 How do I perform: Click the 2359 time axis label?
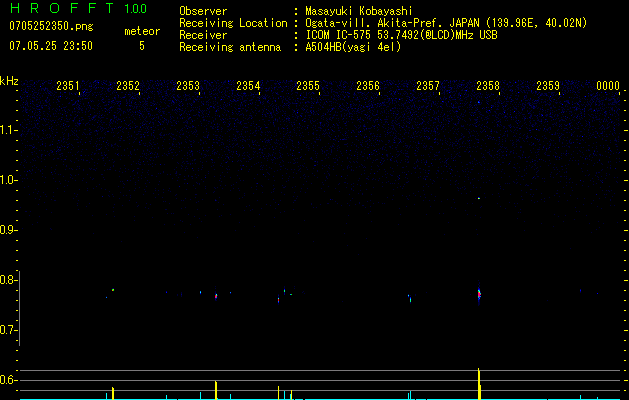(x=548, y=85)
